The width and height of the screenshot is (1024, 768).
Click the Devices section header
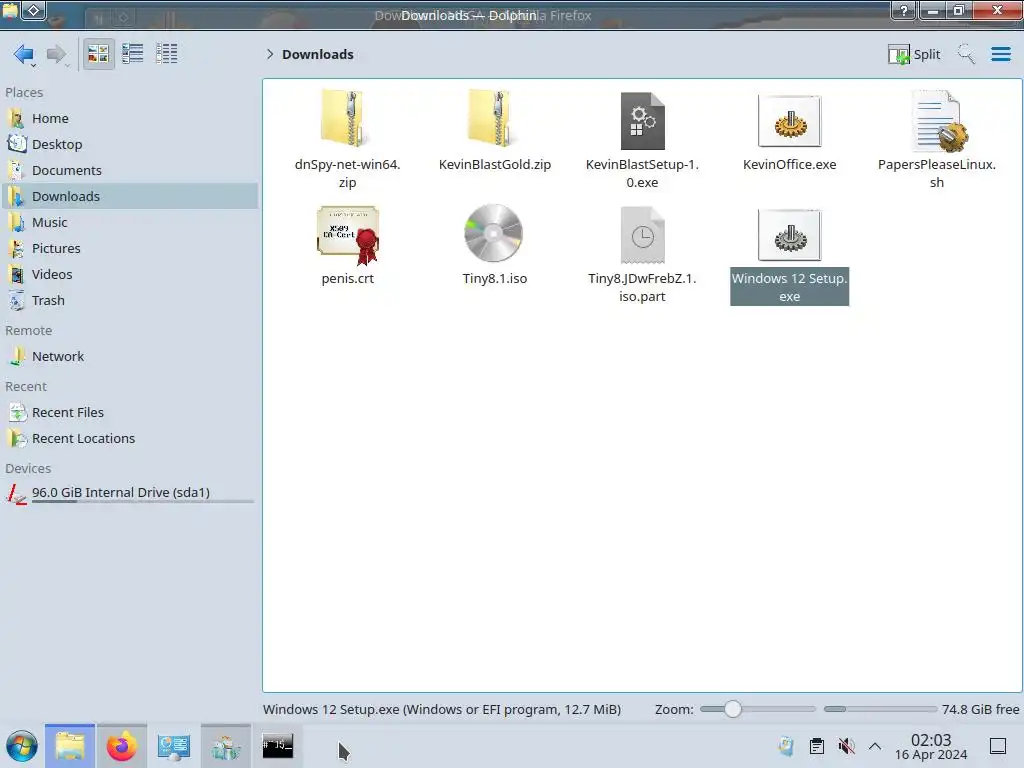click(x=28, y=469)
